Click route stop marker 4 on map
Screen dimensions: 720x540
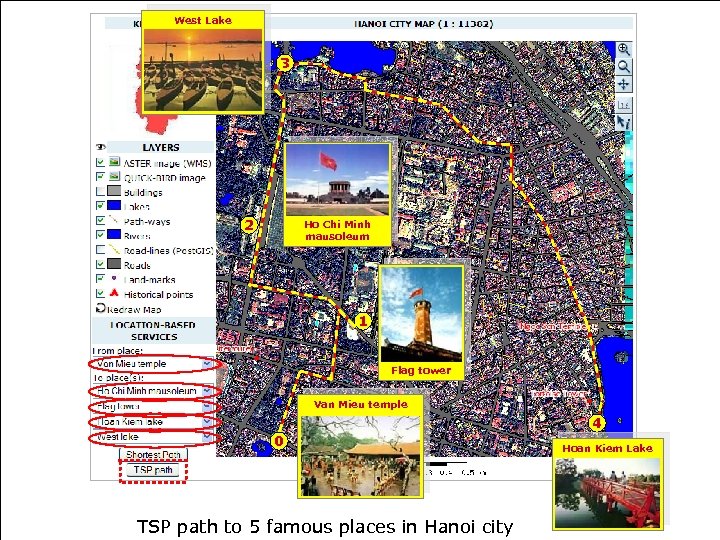click(596, 422)
